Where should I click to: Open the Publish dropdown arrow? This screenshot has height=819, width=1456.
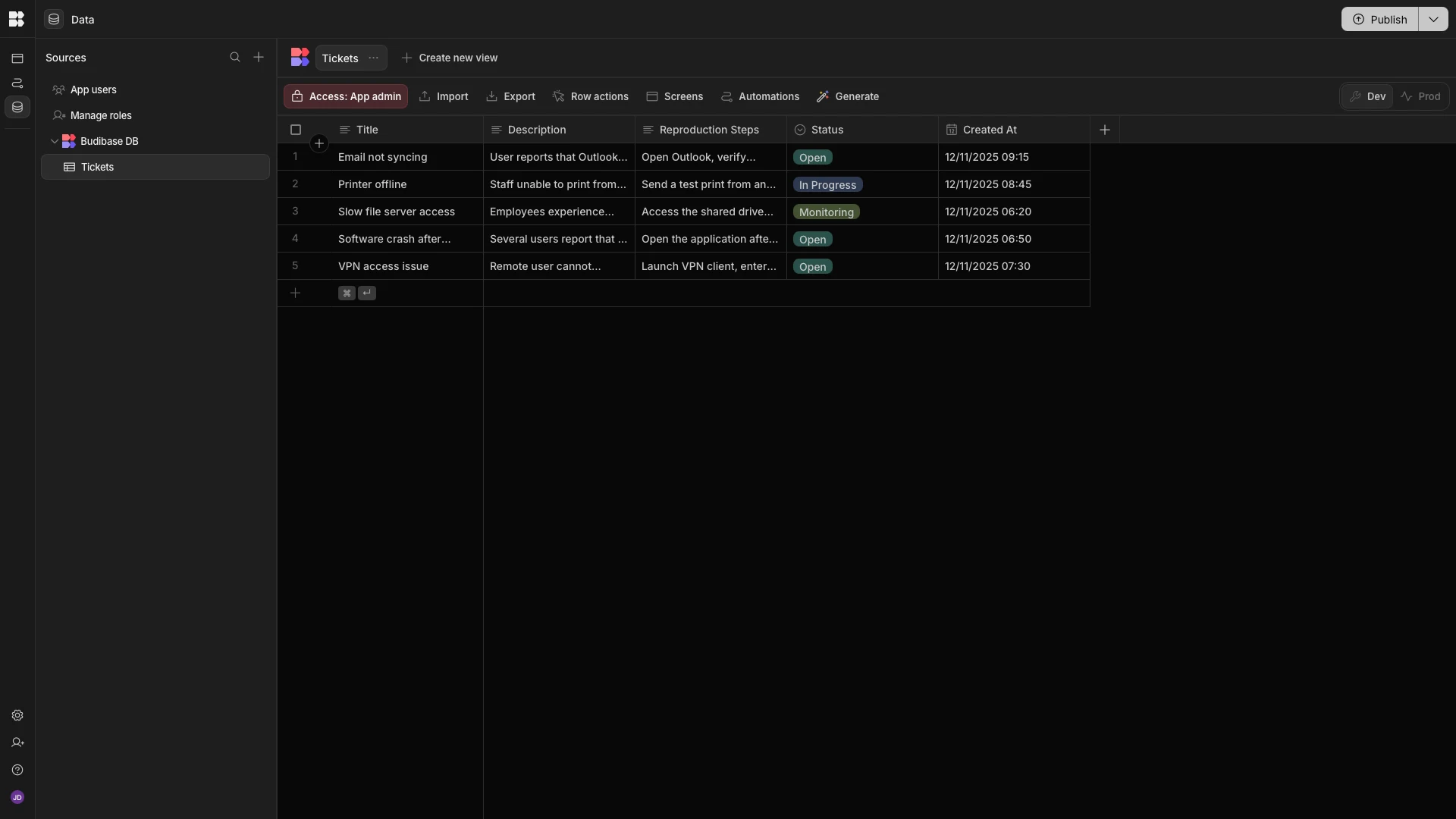1434,19
